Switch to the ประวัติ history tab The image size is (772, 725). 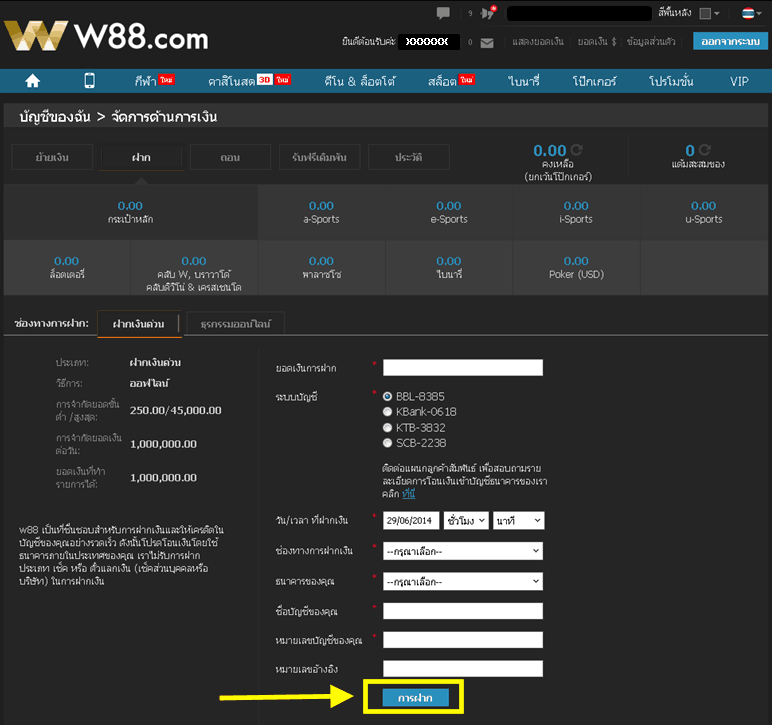pos(409,158)
